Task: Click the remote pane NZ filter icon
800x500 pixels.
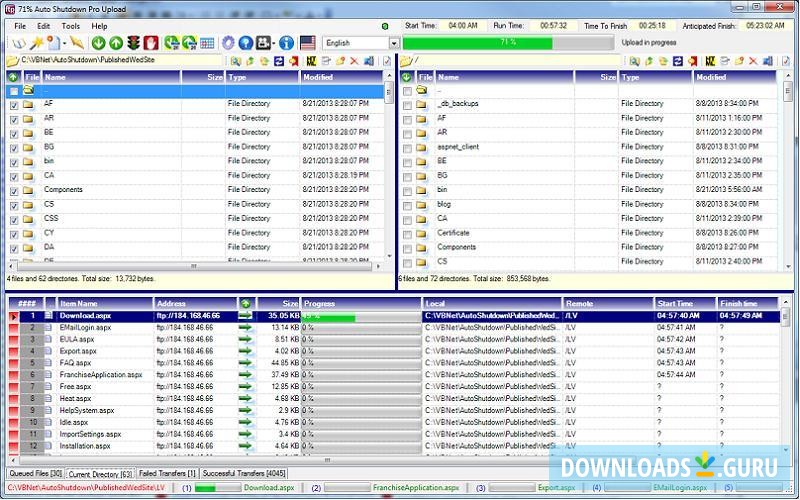Action: [x=710, y=61]
